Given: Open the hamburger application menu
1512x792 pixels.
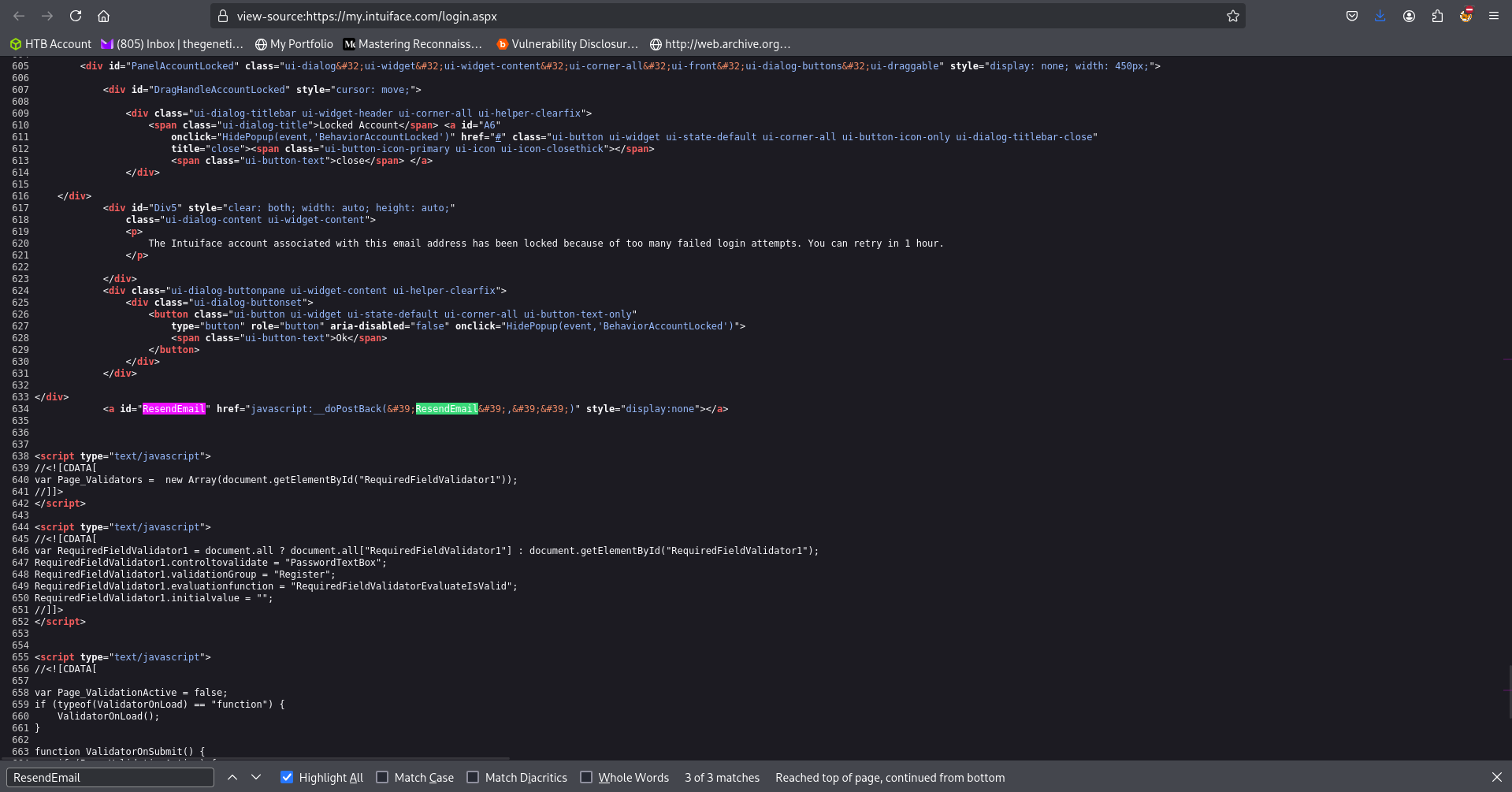Looking at the screenshot, I should (x=1493, y=16).
